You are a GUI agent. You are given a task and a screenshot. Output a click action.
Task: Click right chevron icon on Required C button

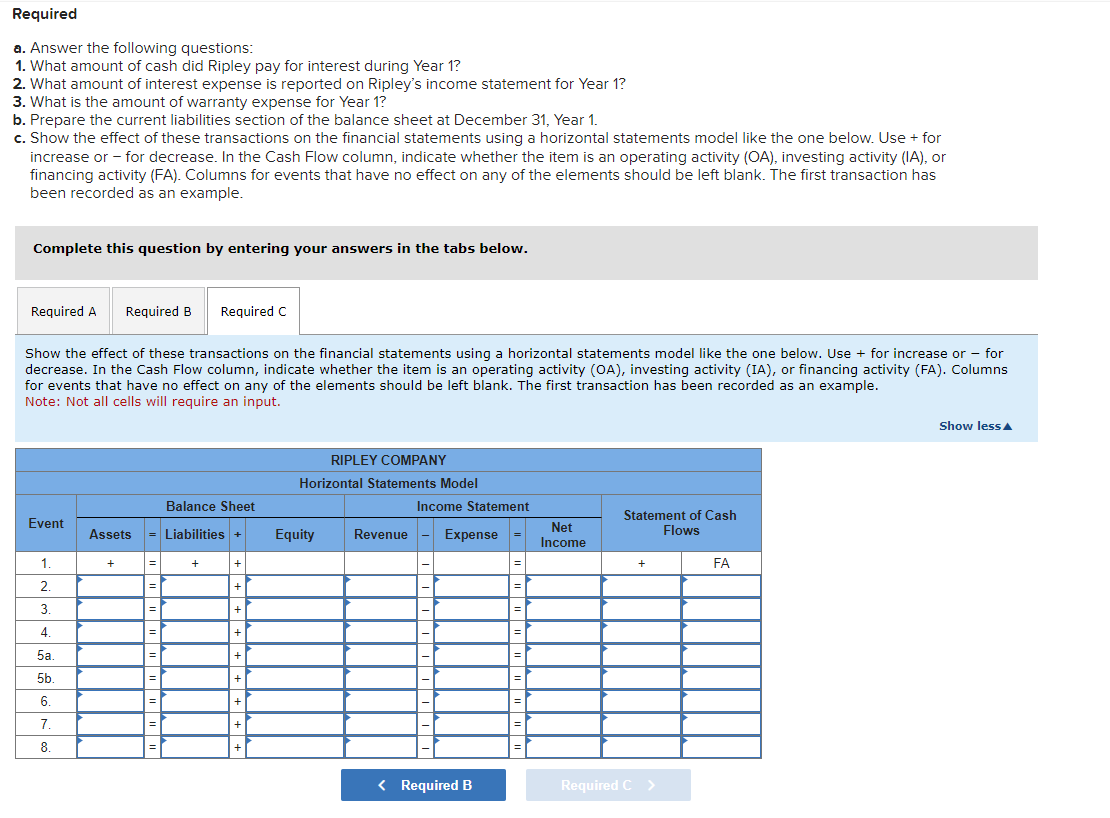coord(651,785)
